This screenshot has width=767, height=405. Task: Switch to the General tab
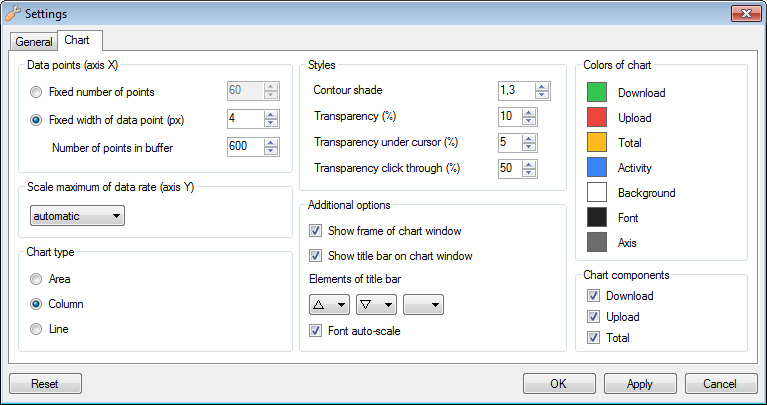point(34,42)
